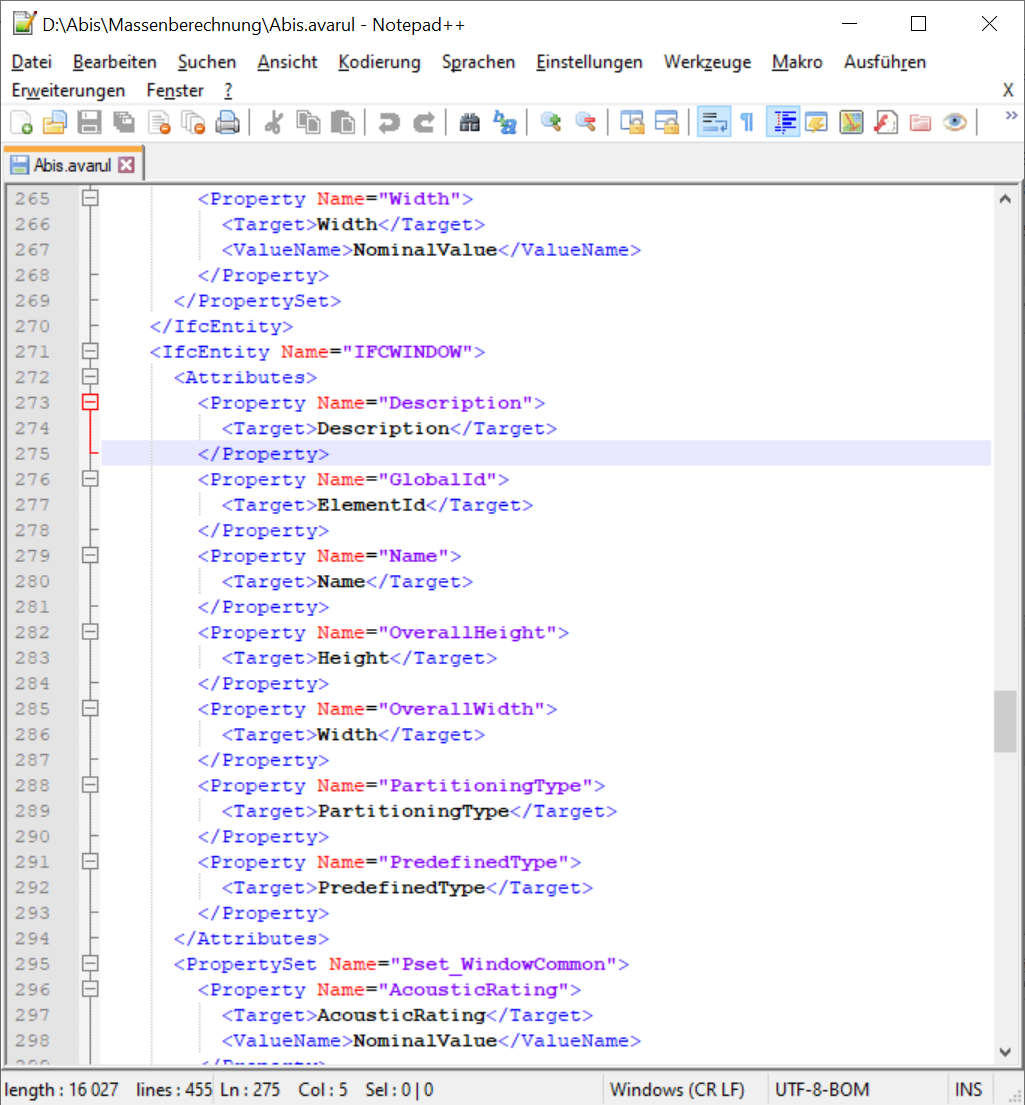Open Folder as Workspace icon
The image size is (1025, 1105).
tap(920, 123)
